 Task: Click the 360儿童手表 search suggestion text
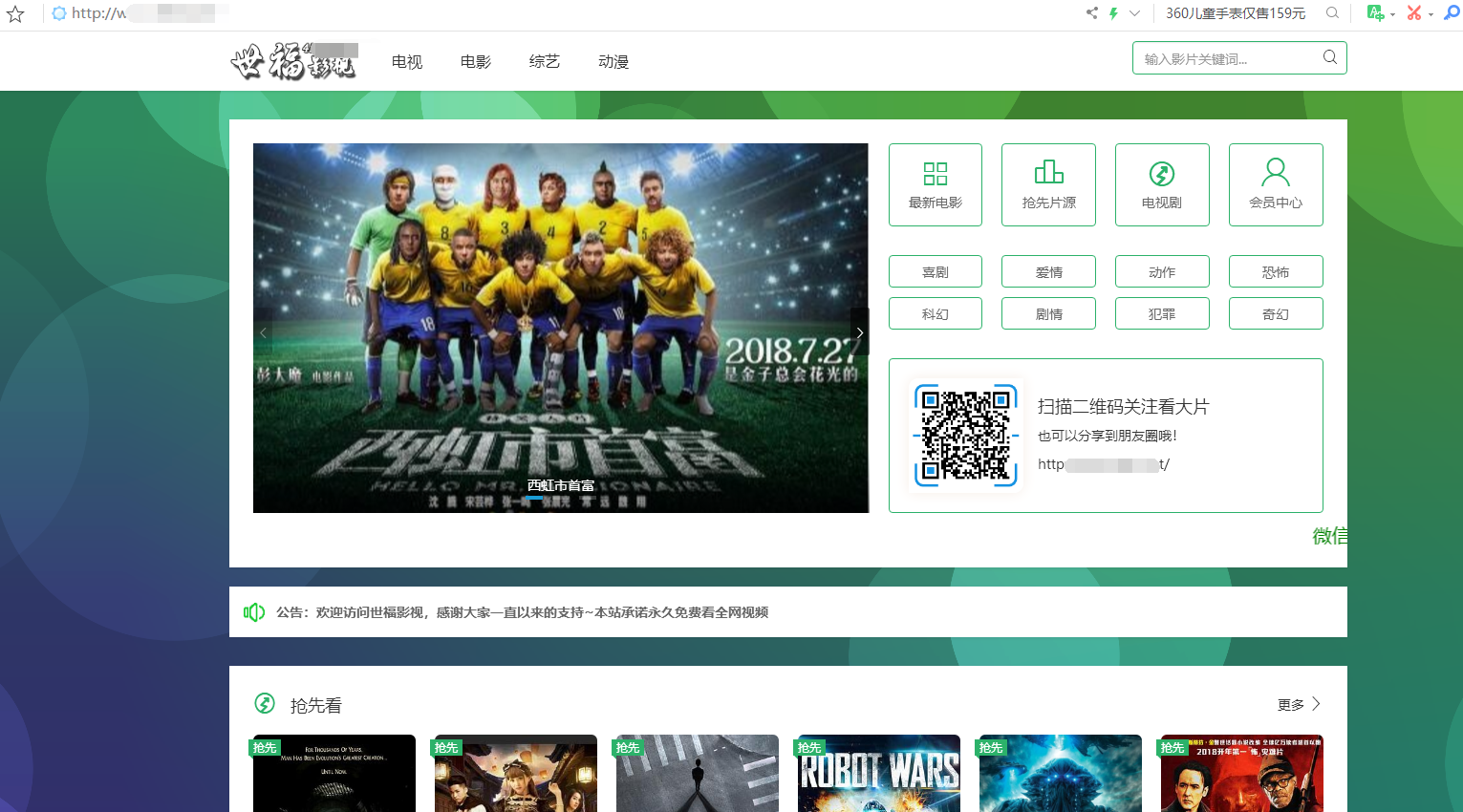pyautogui.click(x=1236, y=13)
